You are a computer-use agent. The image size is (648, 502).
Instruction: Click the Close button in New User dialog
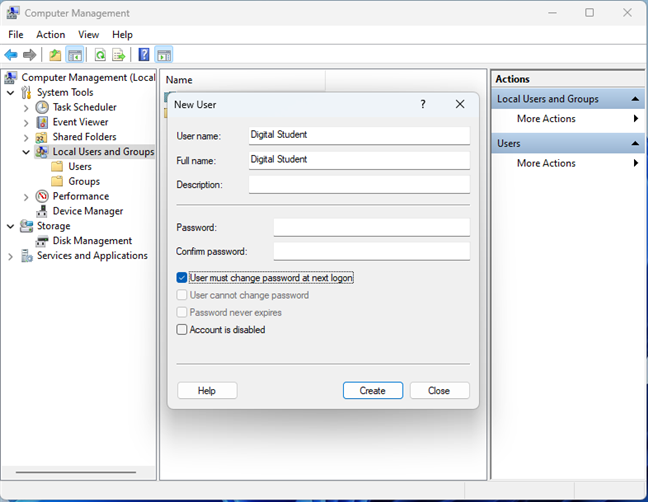[438, 391]
